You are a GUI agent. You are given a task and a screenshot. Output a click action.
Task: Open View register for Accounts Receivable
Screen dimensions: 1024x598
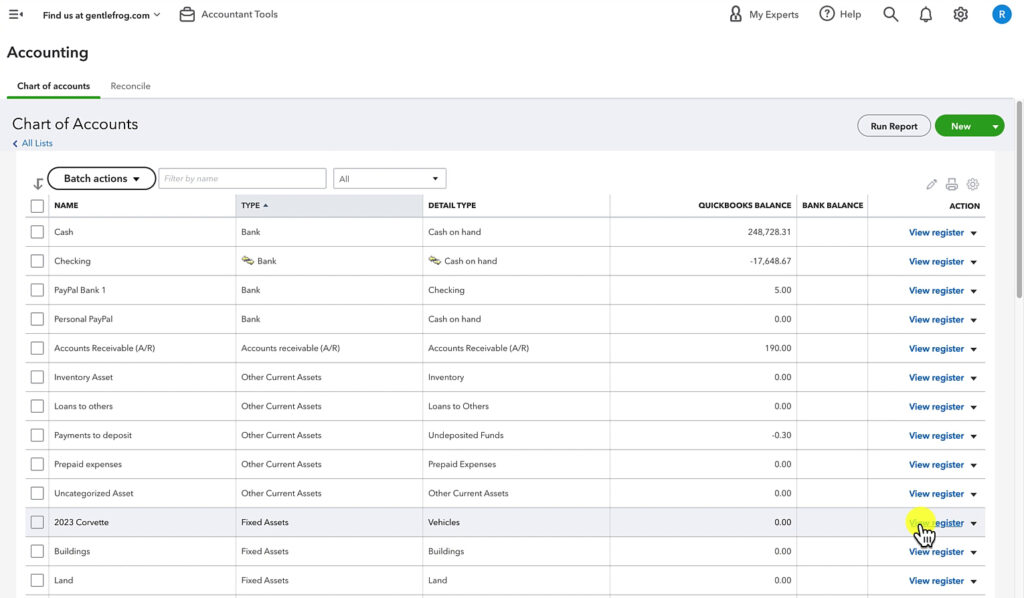pos(935,348)
